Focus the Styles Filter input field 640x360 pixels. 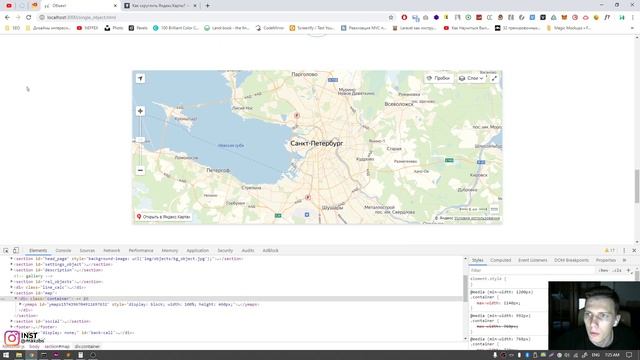click(531, 270)
